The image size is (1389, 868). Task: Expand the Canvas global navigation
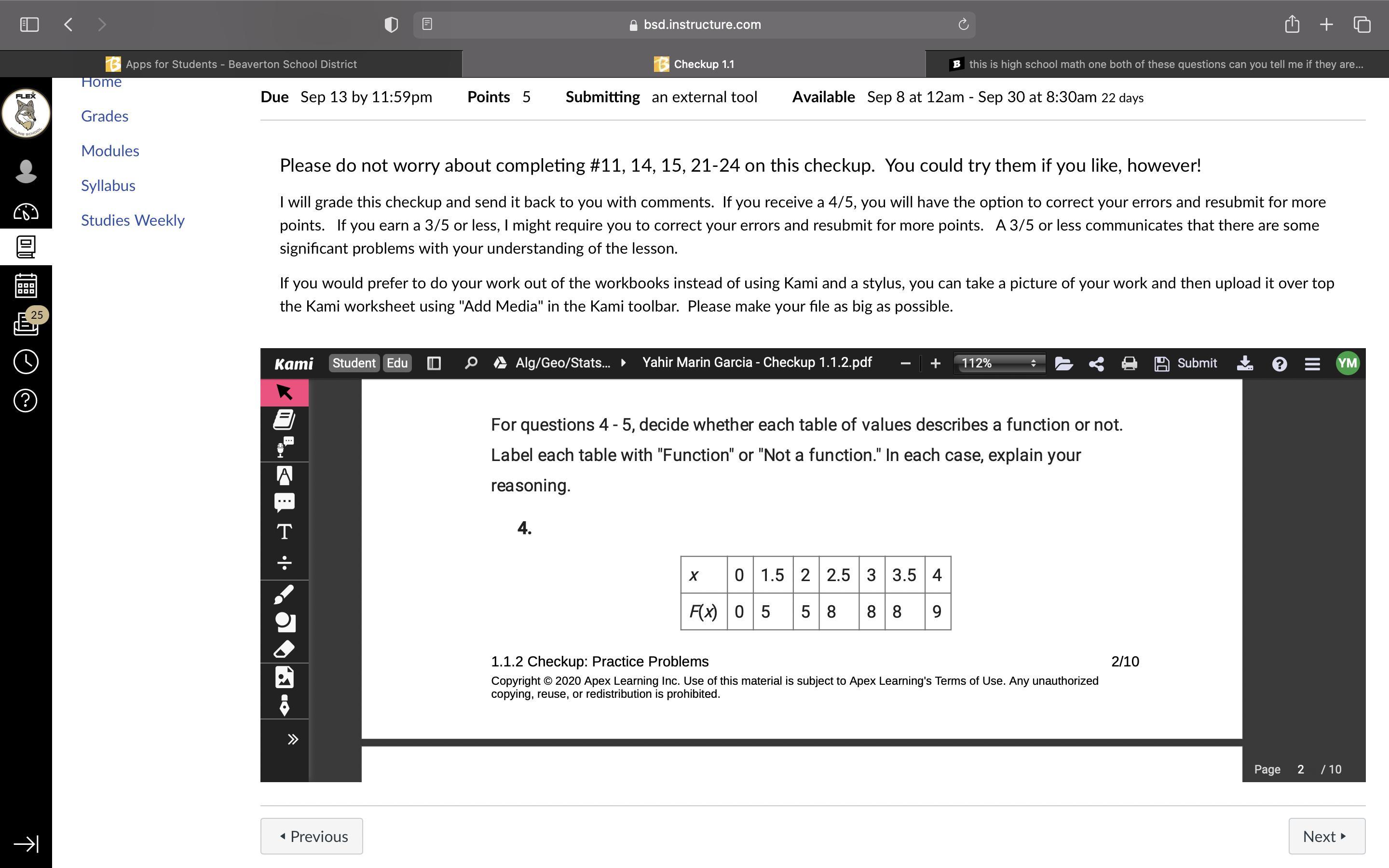click(x=26, y=844)
